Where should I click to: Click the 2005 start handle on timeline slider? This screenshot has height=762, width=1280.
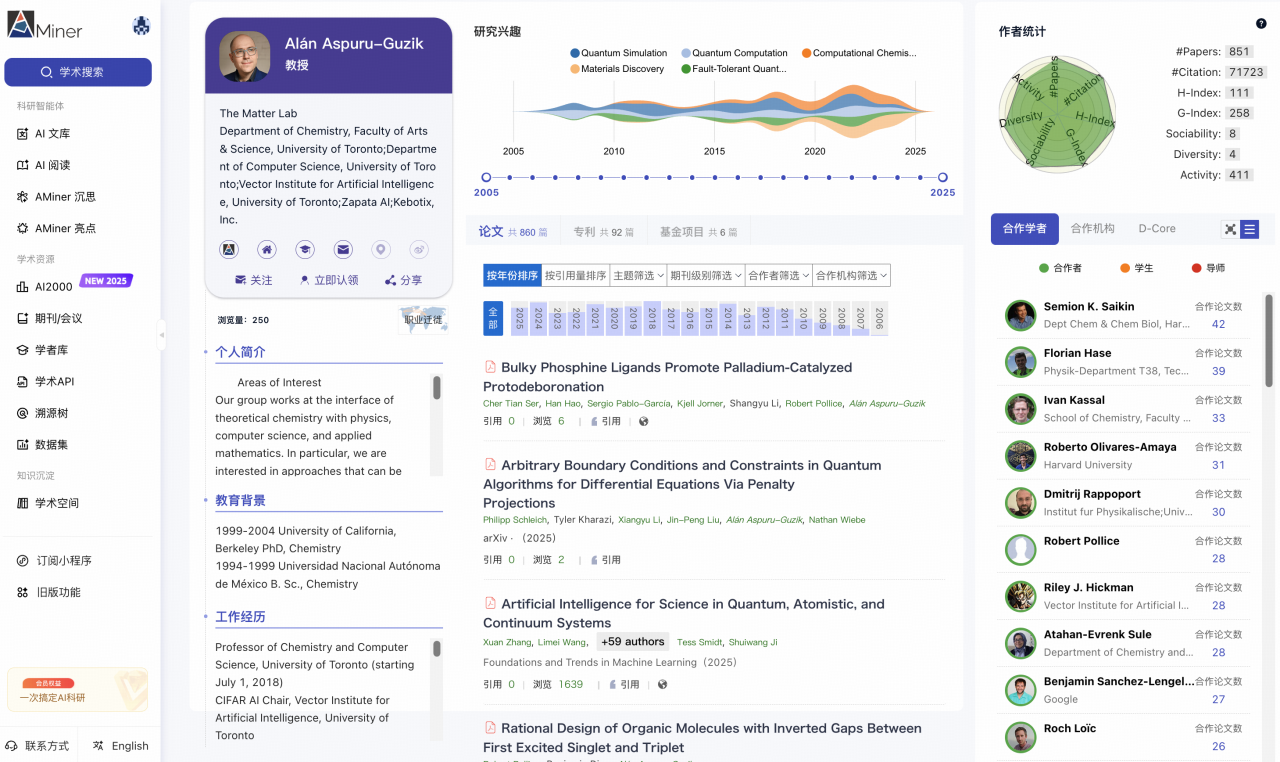486,178
